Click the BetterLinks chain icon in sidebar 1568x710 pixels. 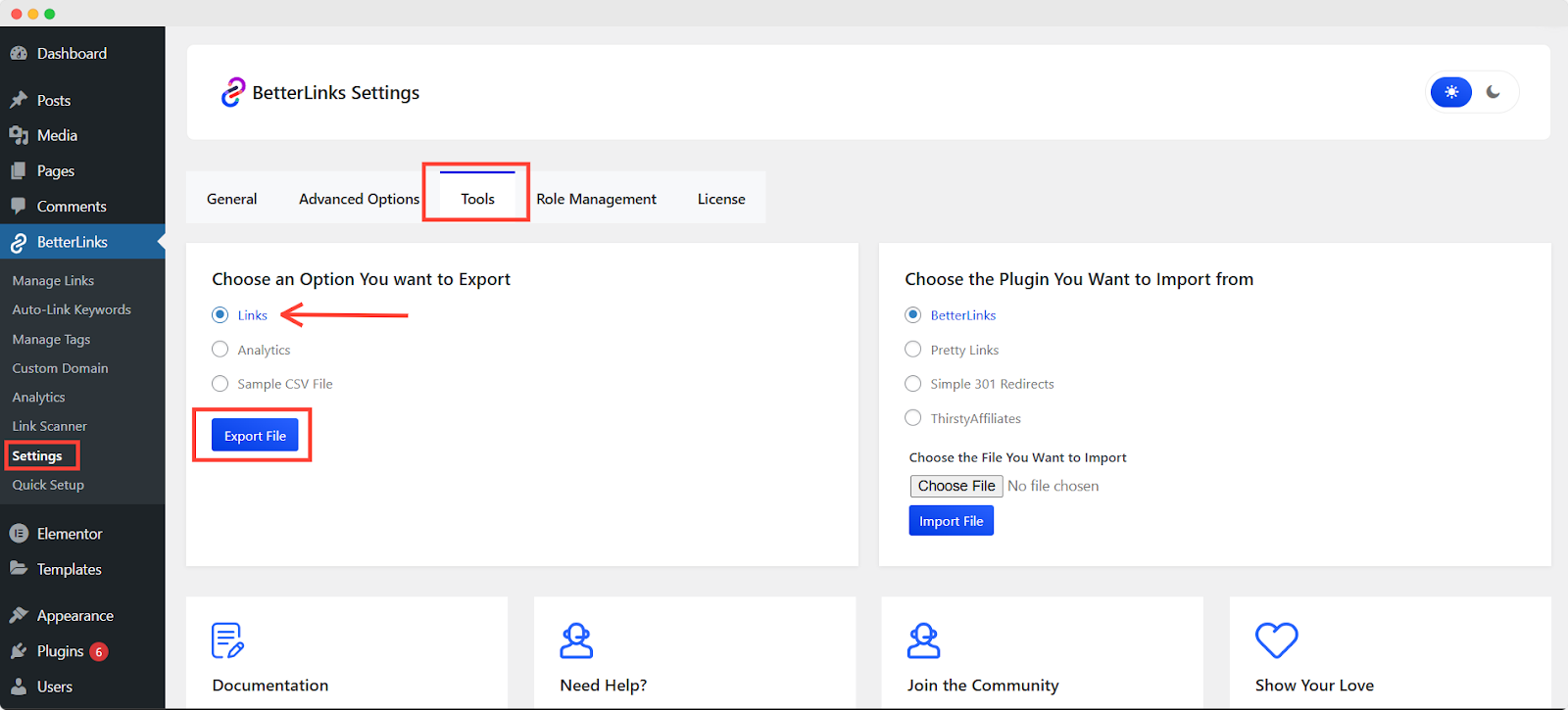point(19,242)
